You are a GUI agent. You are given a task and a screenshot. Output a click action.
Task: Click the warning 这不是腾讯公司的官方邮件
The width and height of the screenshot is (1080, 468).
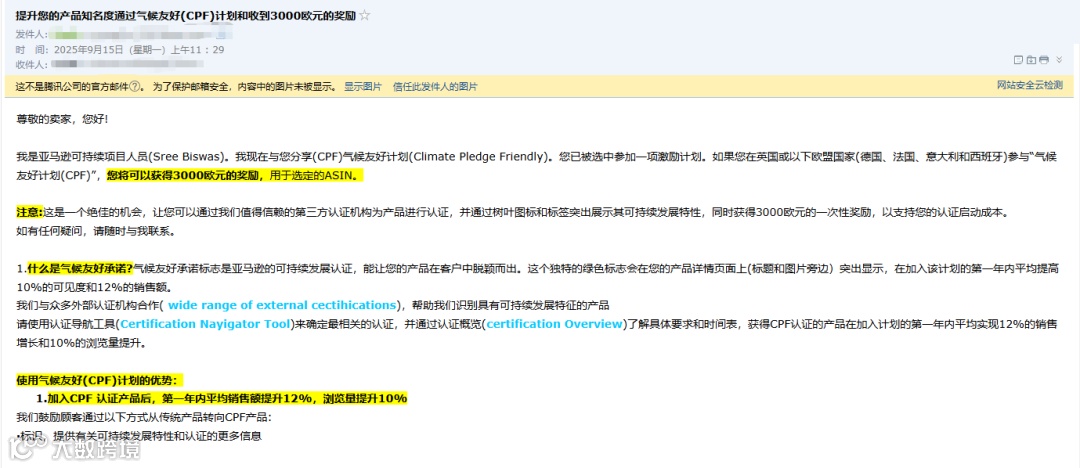click(x=72, y=87)
